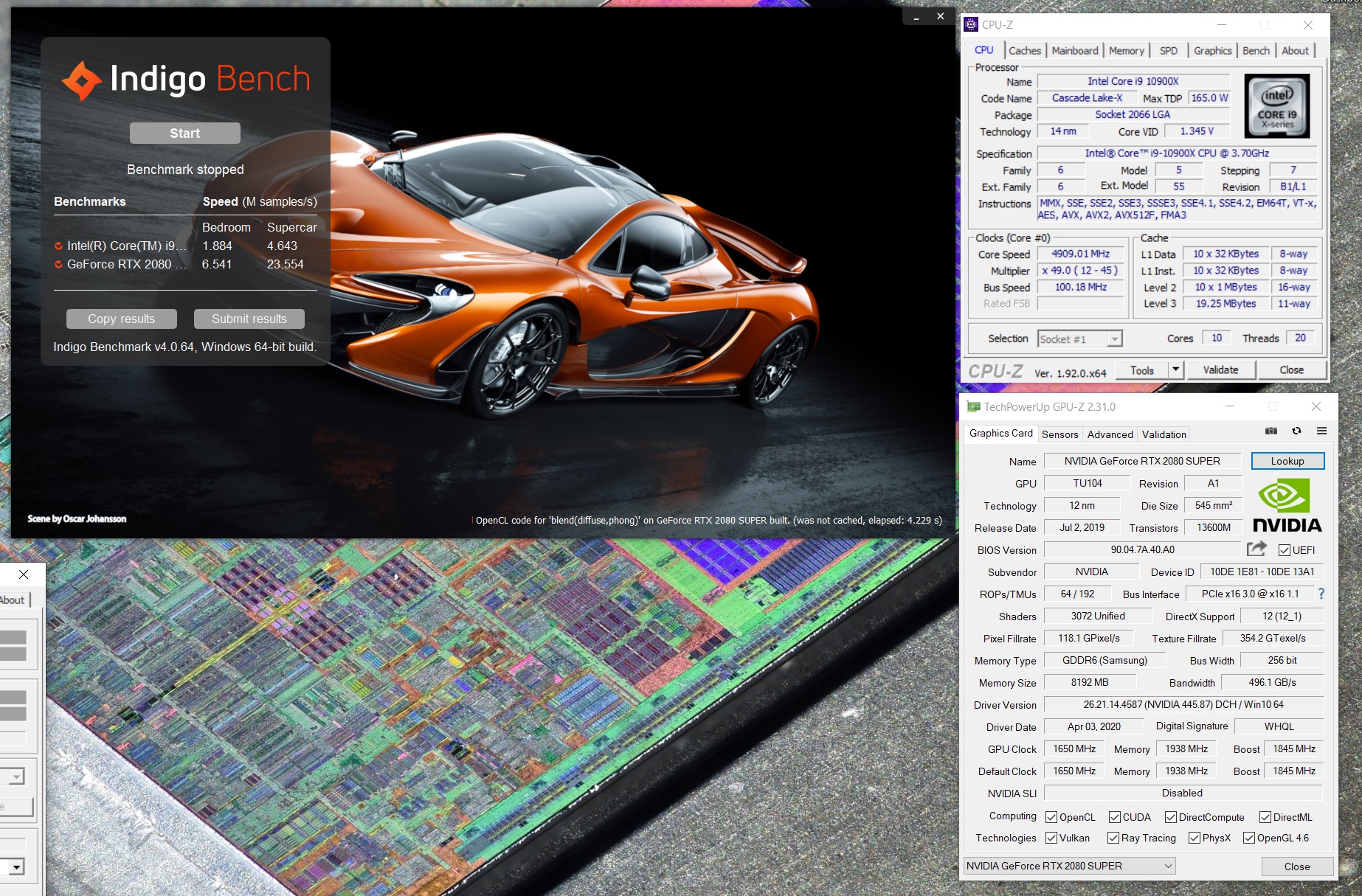Click the Lookup button in GPU-Z
Image resolution: width=1362 pixels, height=896 pixels.
pyautogui.click(x=1287, y=461)
